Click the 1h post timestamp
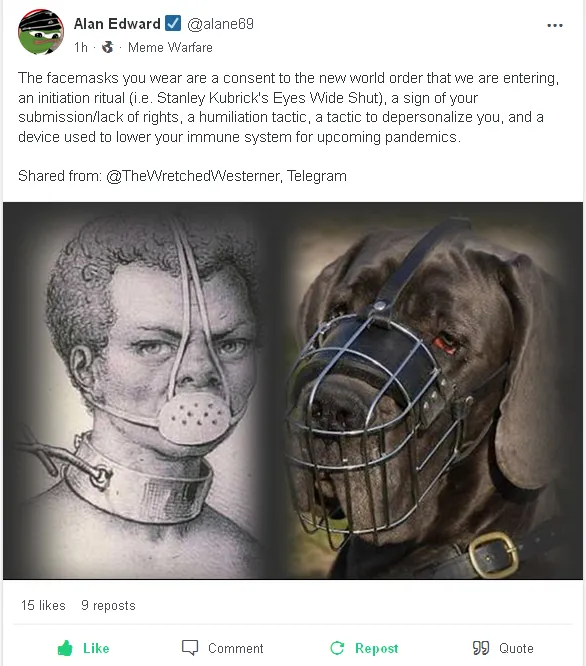 pos(81,48)
